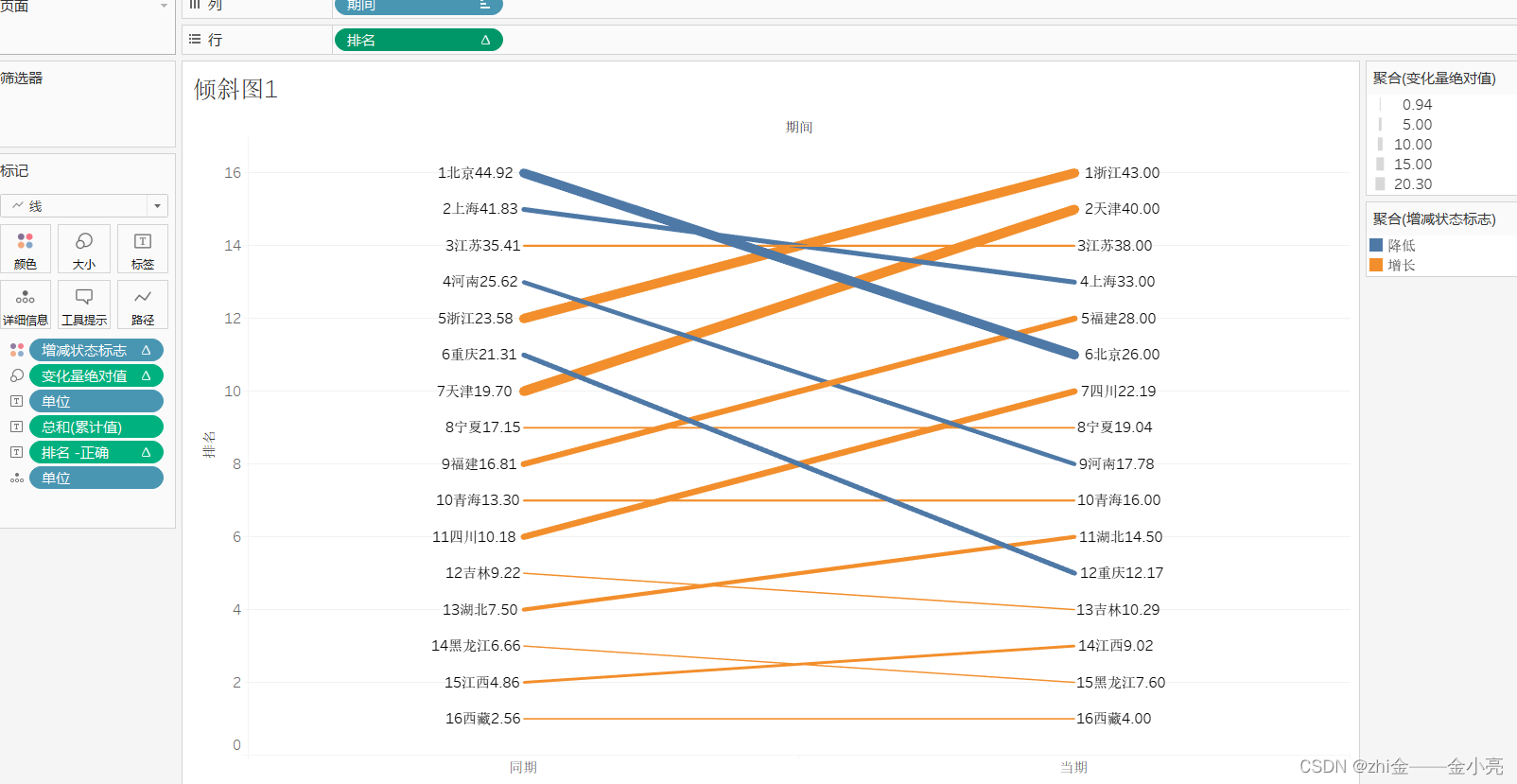Click the label 13吉林10.29
This screenshot has width=1517, height=784.
(x=1118, y=610)
